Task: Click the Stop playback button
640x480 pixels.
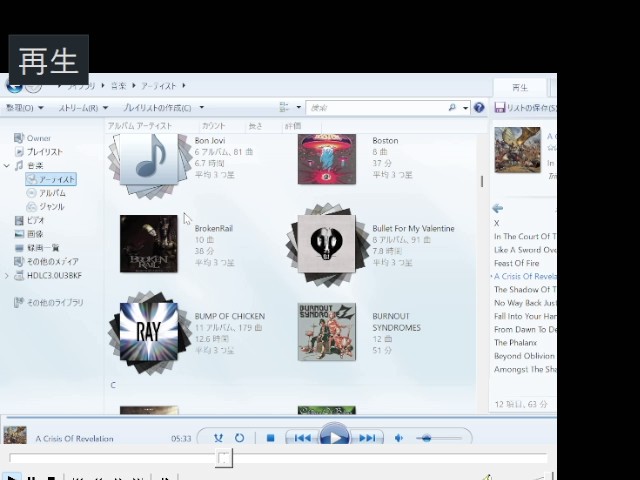Action: (270, 438)
